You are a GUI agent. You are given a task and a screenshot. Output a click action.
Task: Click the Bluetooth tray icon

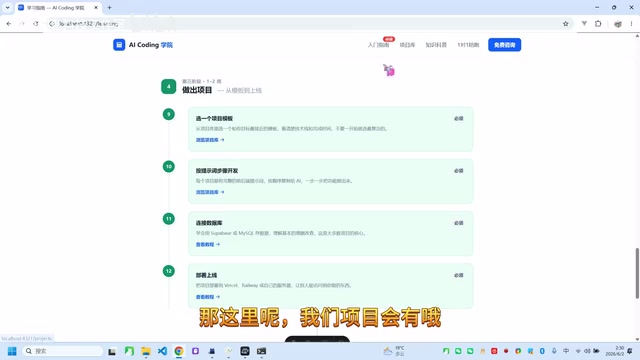point(542,351)
